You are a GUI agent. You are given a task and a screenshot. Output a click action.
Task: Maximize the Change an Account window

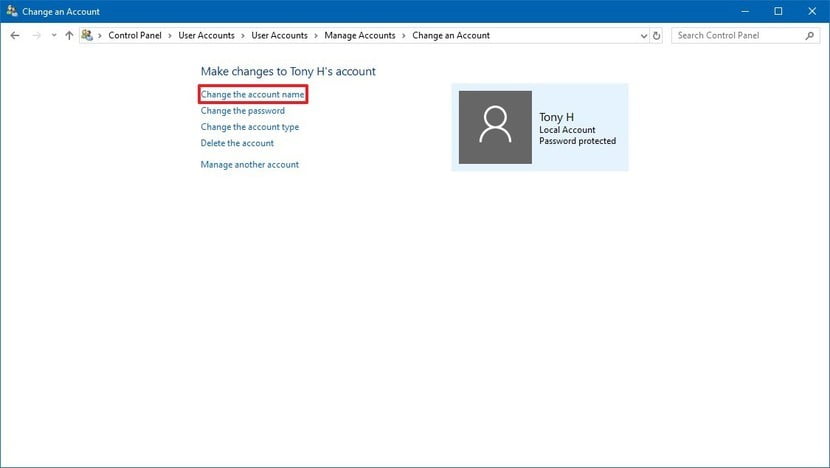point(778,11)
